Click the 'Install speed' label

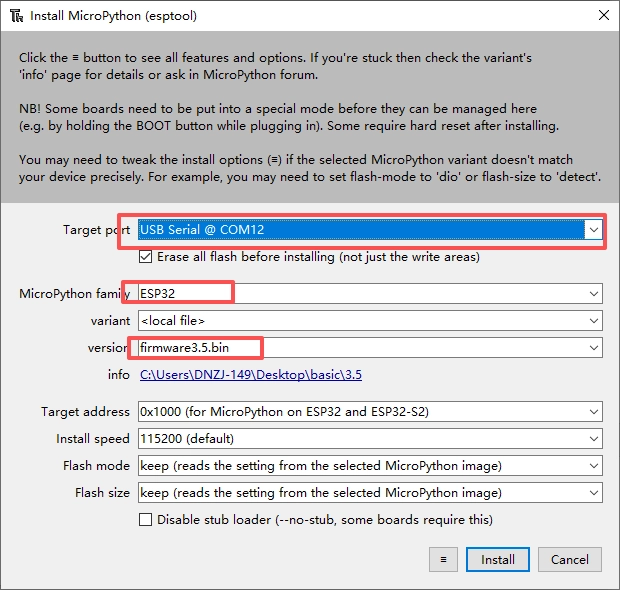[x=93, y=439]
